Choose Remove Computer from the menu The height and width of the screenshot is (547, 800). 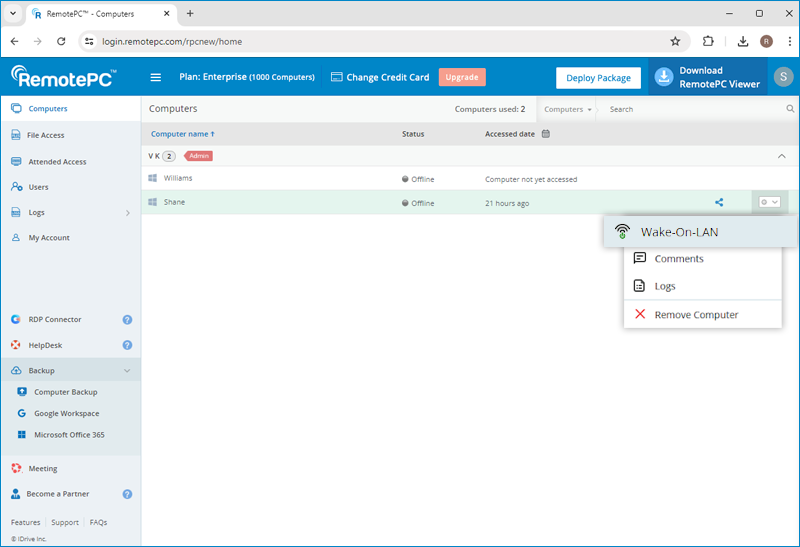[x=696, y=314]
